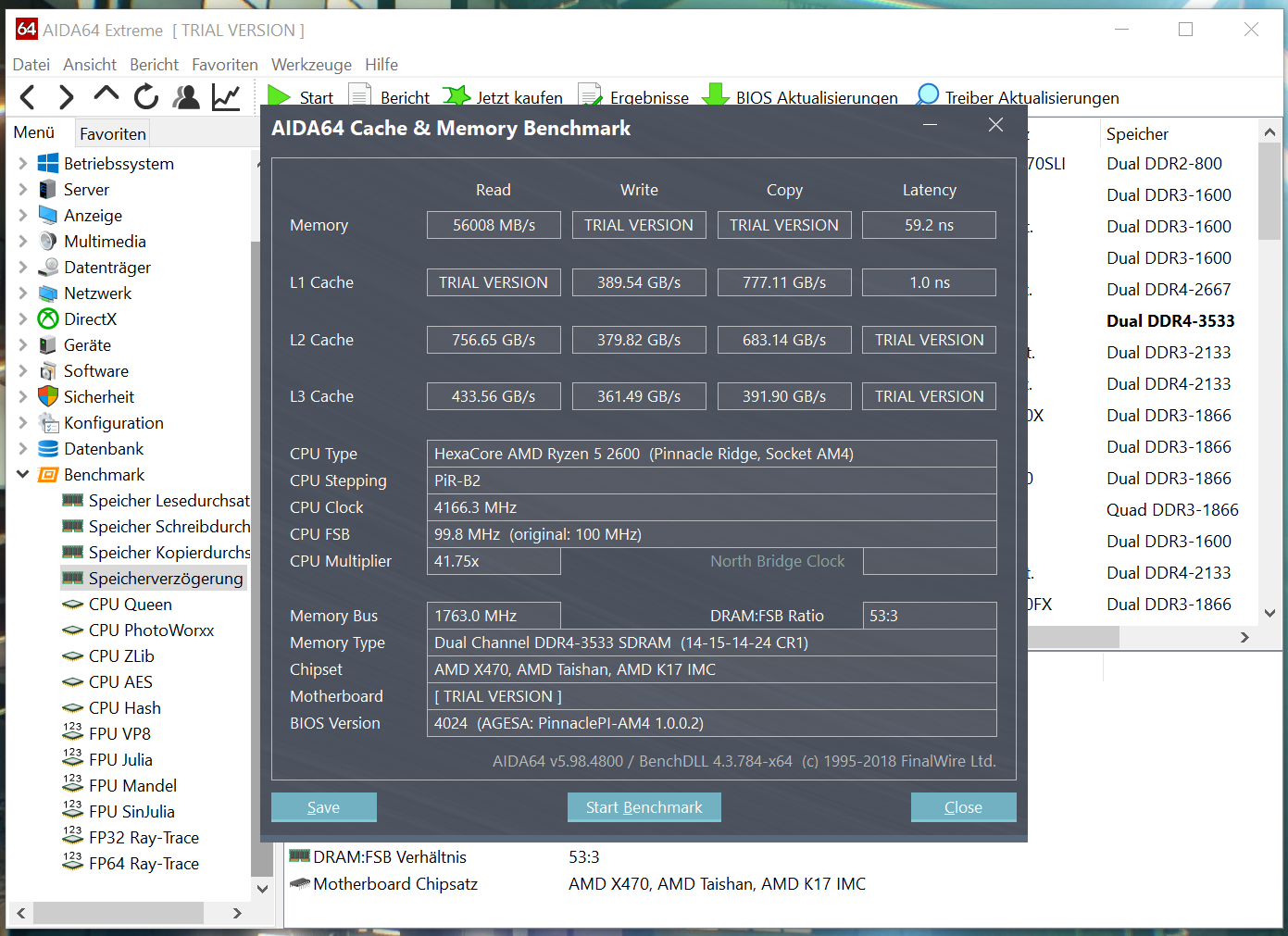The image size is (1288, 936).
Task: Open the Hilfe menu
Action: (381, 65)
